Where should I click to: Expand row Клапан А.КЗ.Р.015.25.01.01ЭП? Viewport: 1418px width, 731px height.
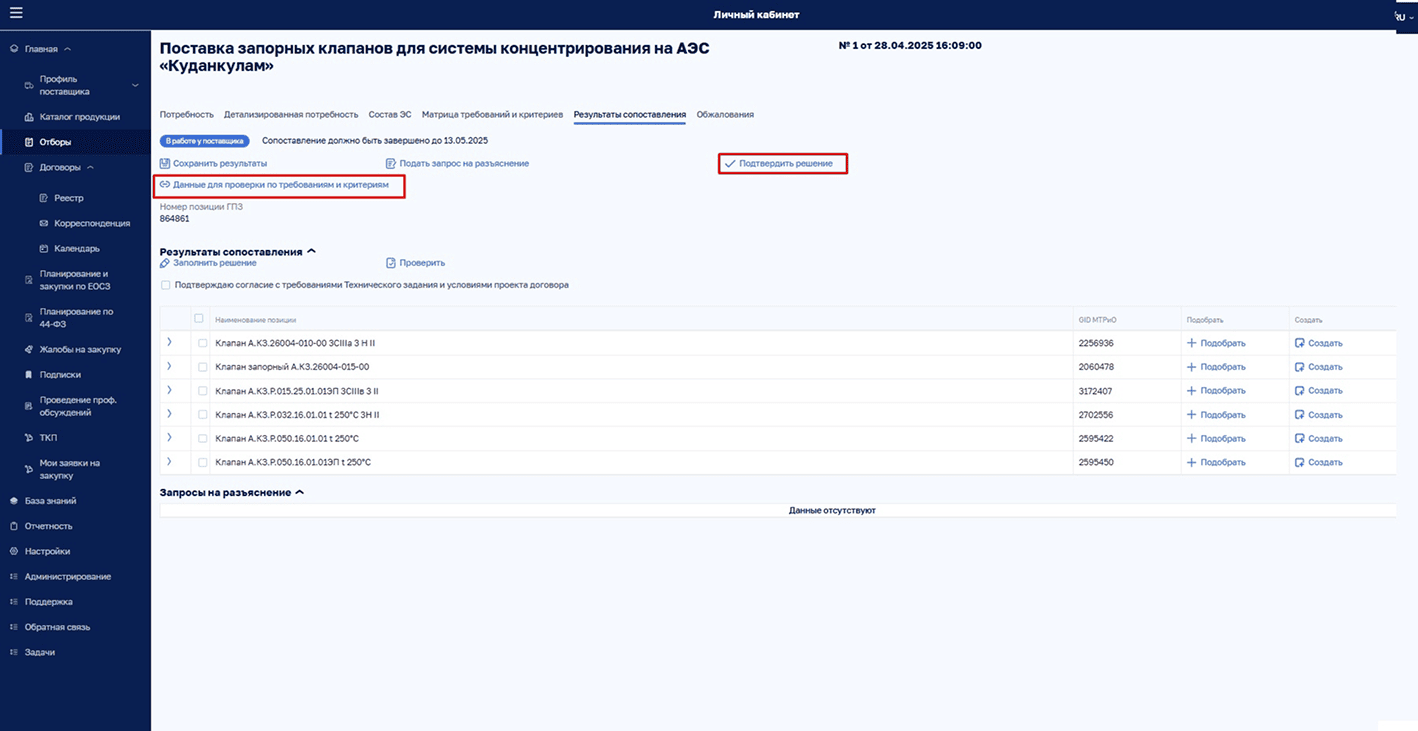click(169, 390)
